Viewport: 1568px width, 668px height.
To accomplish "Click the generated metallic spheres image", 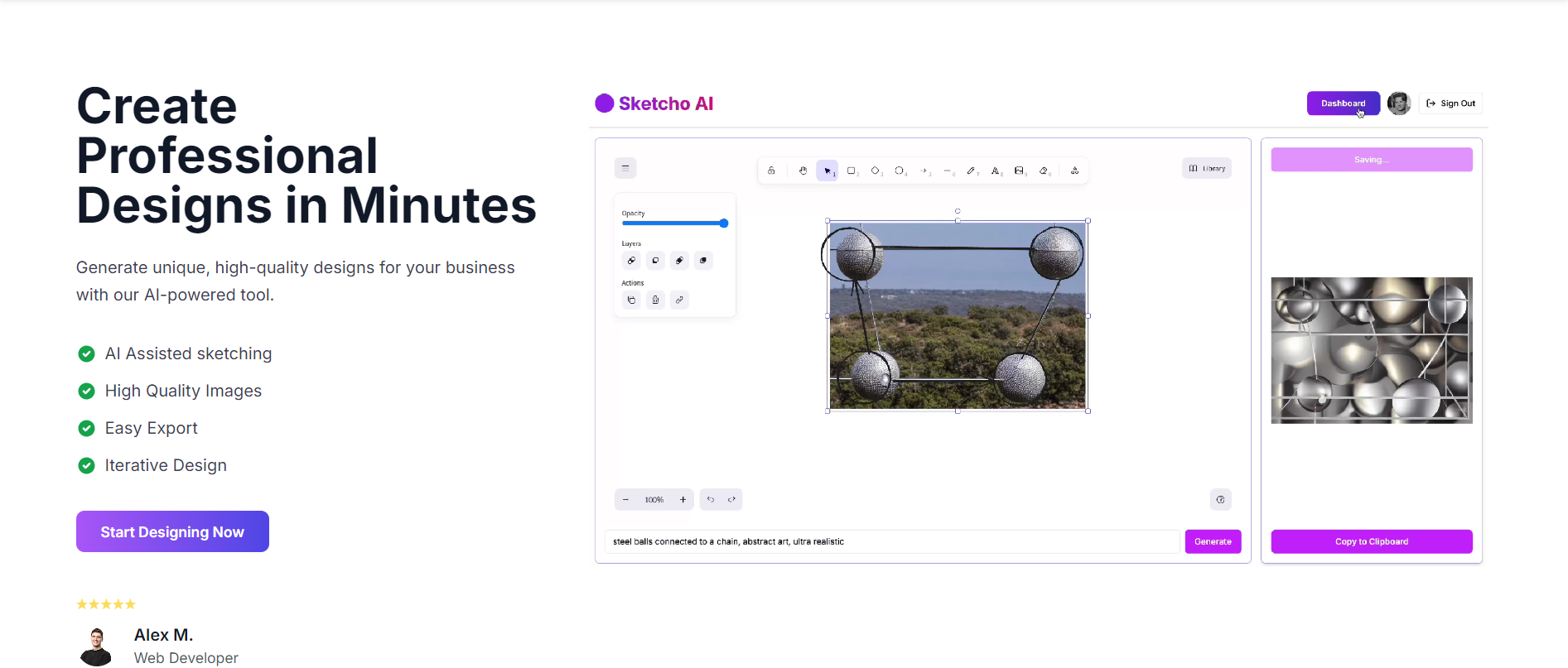I will [1372, 350].
